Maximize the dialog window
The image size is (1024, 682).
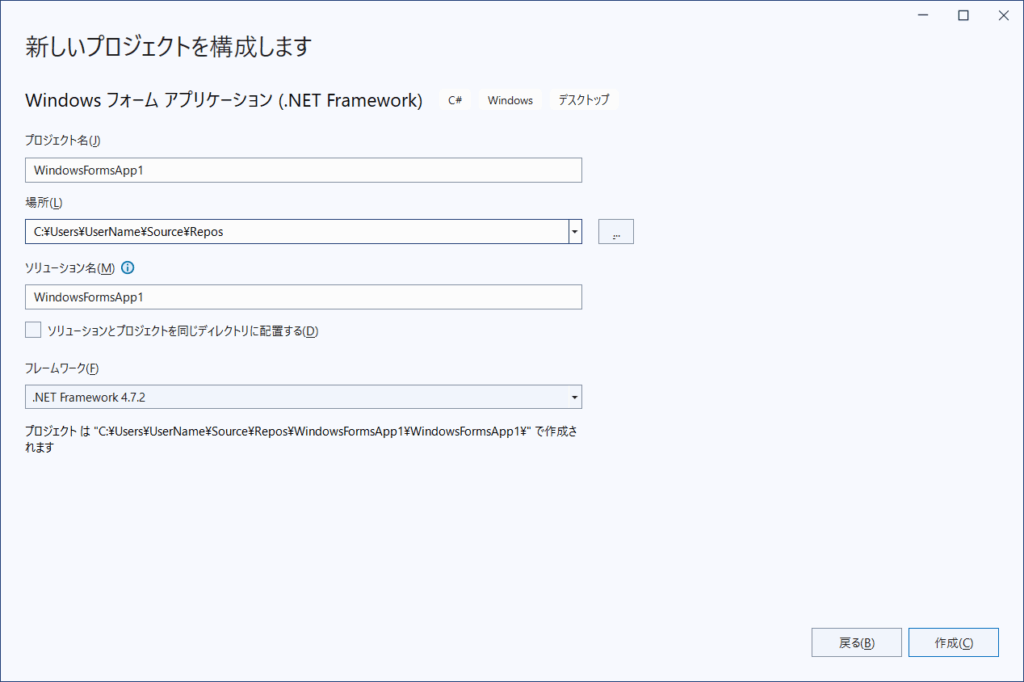click(x=963, y=15)
